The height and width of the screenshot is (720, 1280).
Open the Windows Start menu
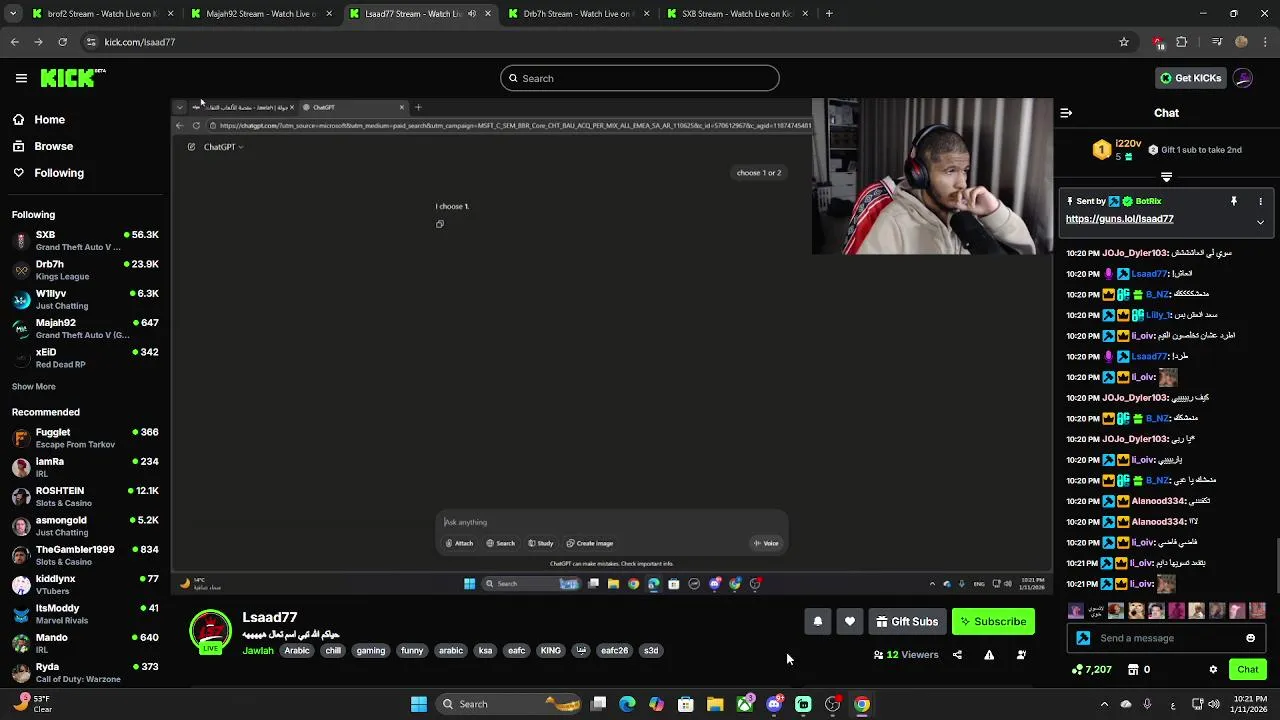419,704
